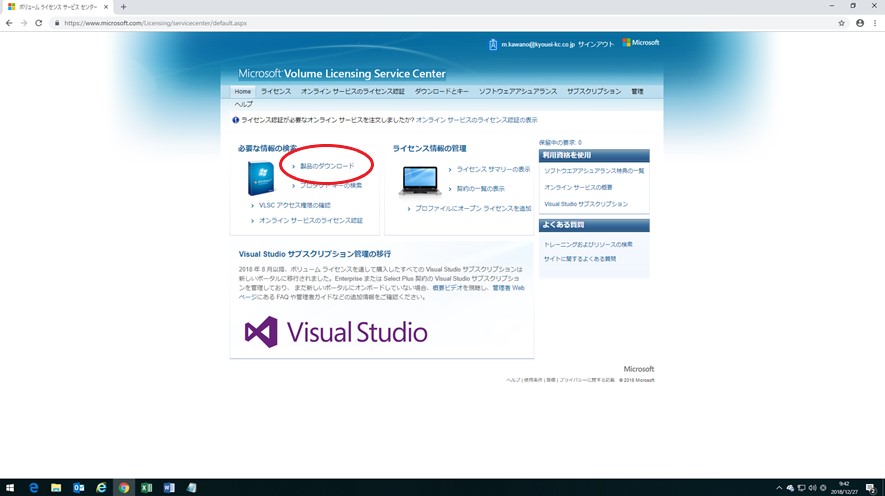Open オンライン サービスのライセンス認証の表示 notice link
The height and width of the screenshot is (496, 885).
pos(476,120)
